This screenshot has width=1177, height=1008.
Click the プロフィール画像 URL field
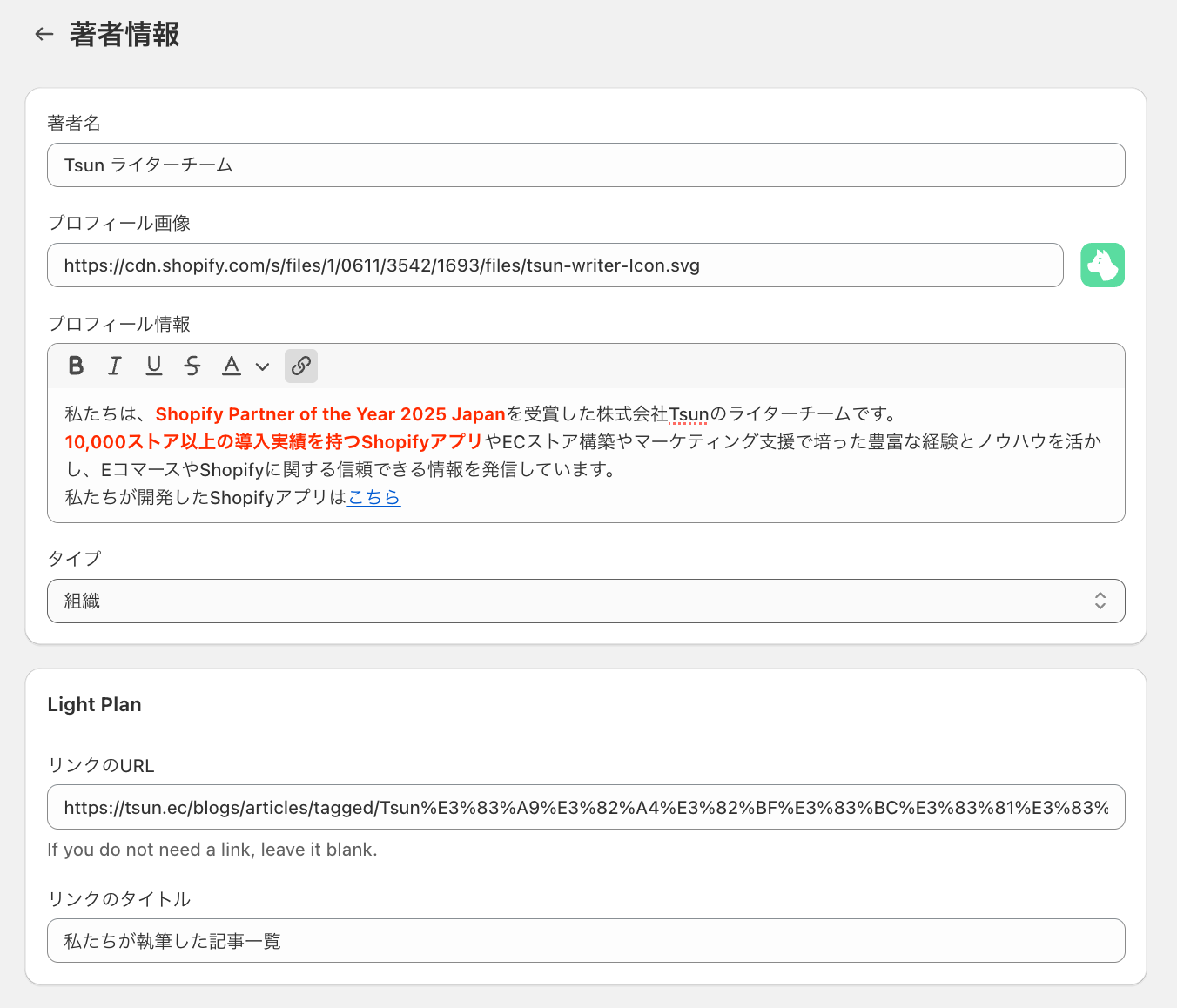[x=555, y=265]
